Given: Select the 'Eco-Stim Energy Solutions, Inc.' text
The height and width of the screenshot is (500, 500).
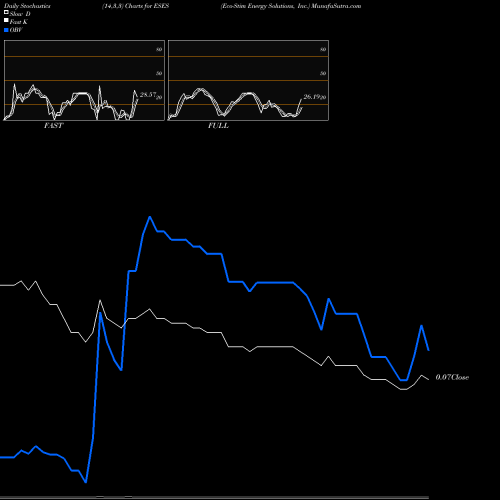Looking at the screenshot, I should coord(265,6).
